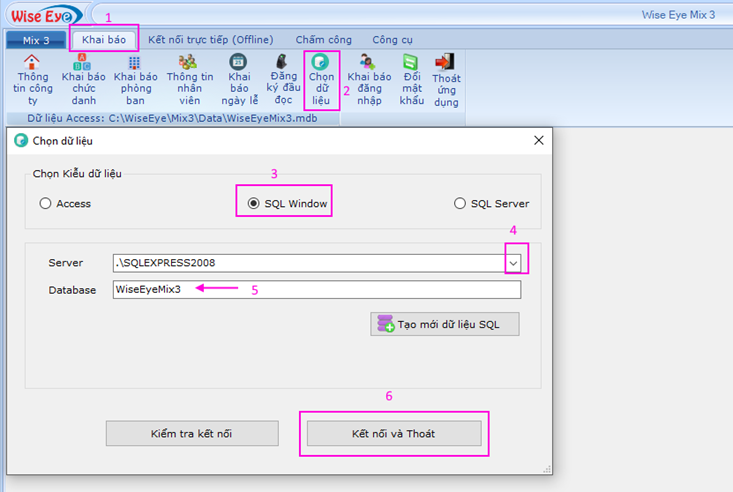The image size is (733, 492).
Task: Open Thông tin công ty icon
Action: [32, 62]
